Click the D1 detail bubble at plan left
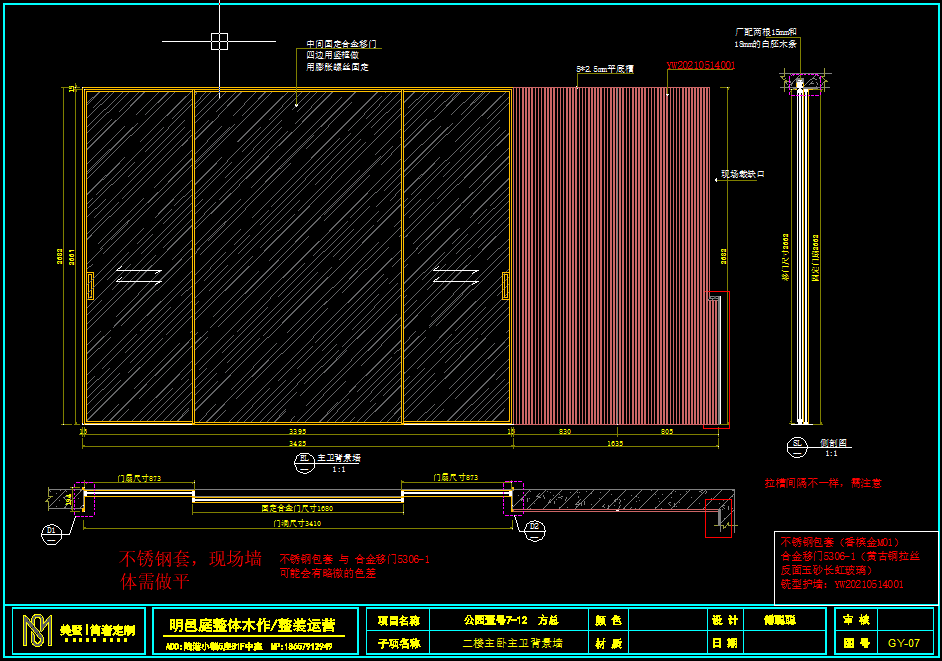 click(x=50, y=530)
